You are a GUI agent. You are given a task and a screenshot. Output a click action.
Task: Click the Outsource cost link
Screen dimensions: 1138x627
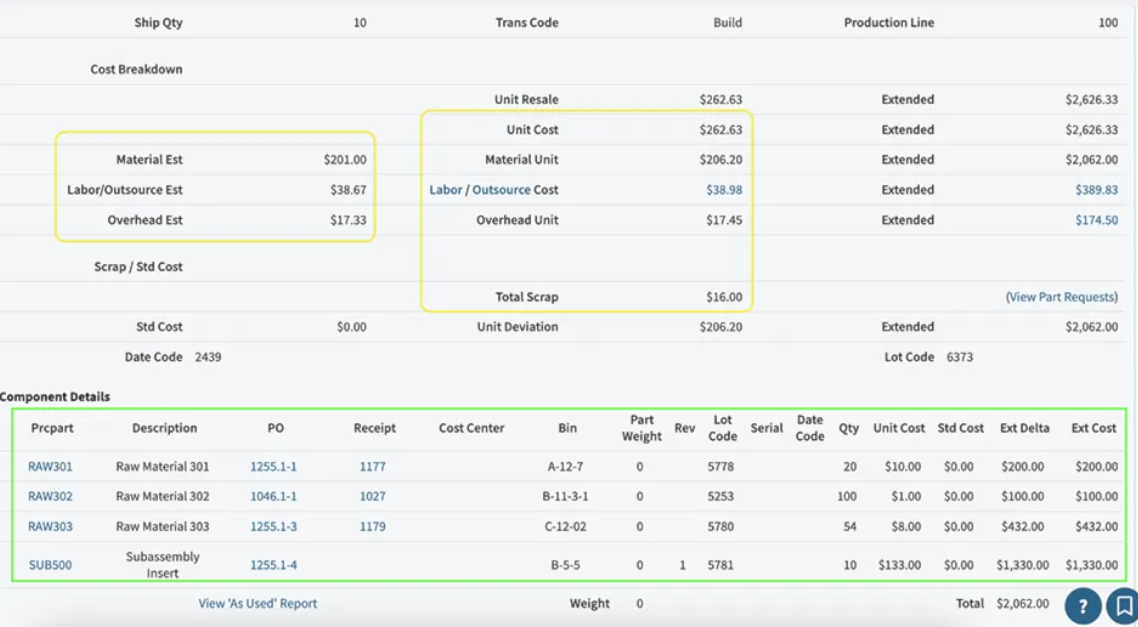(501, 190)
